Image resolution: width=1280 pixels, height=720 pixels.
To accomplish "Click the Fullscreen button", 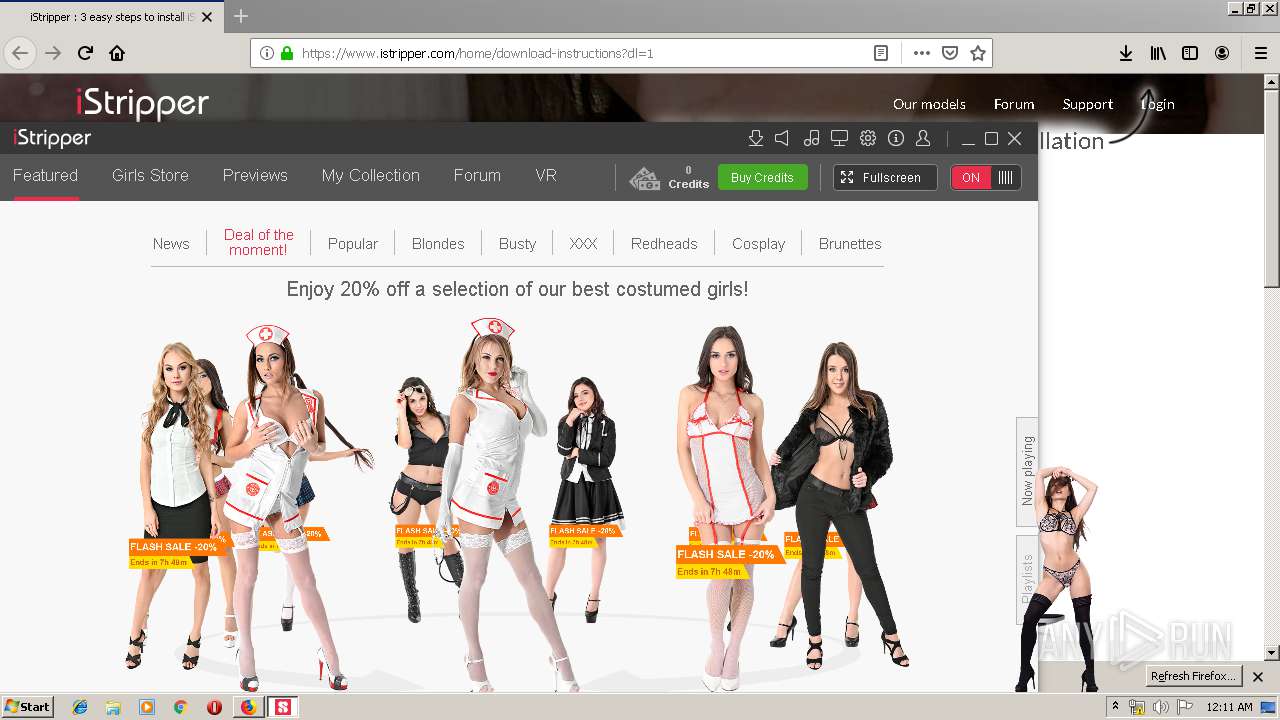I will [x=885, y=177].
